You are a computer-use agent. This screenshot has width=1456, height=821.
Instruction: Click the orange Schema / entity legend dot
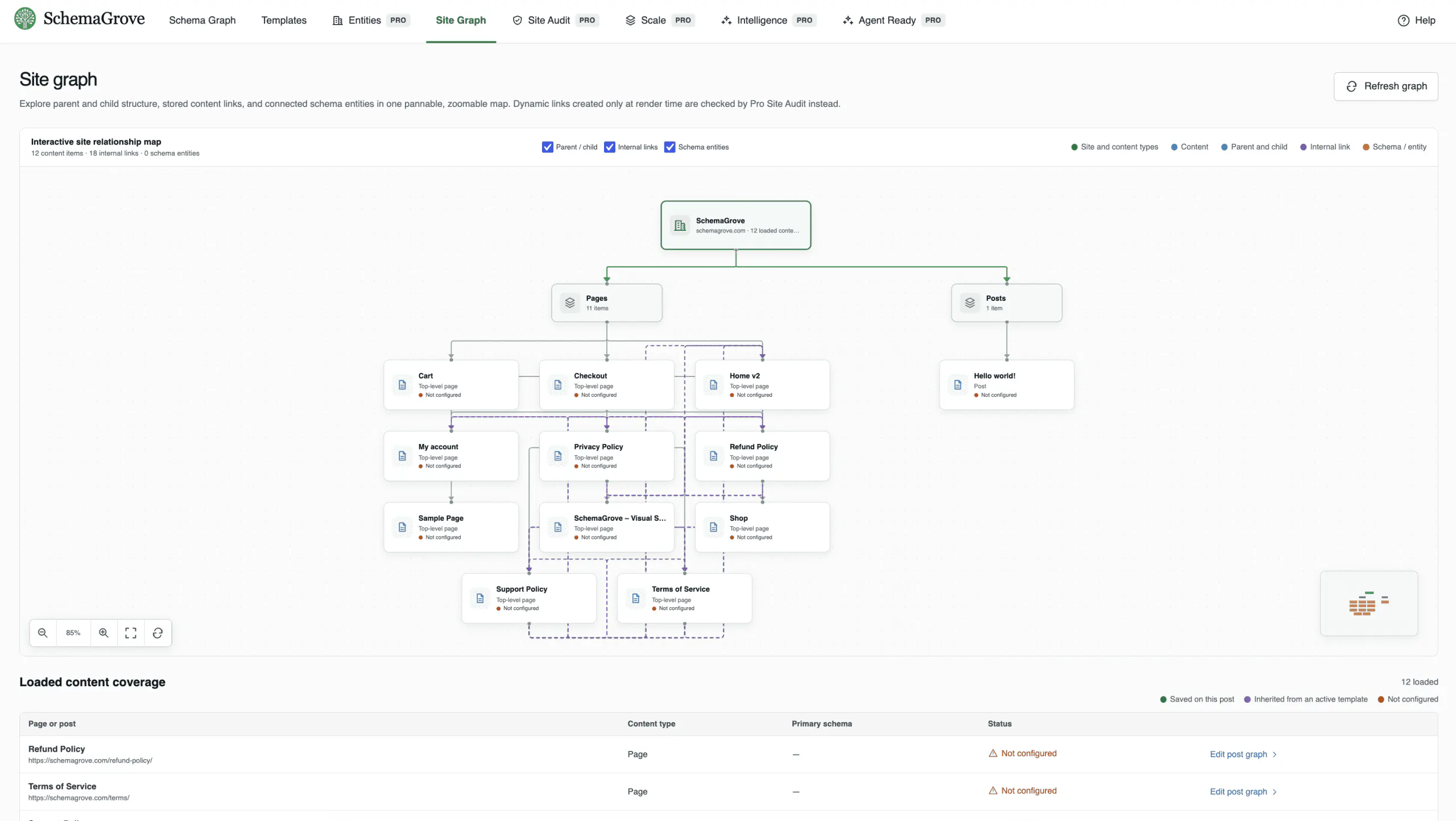[x=1366, y=147]
